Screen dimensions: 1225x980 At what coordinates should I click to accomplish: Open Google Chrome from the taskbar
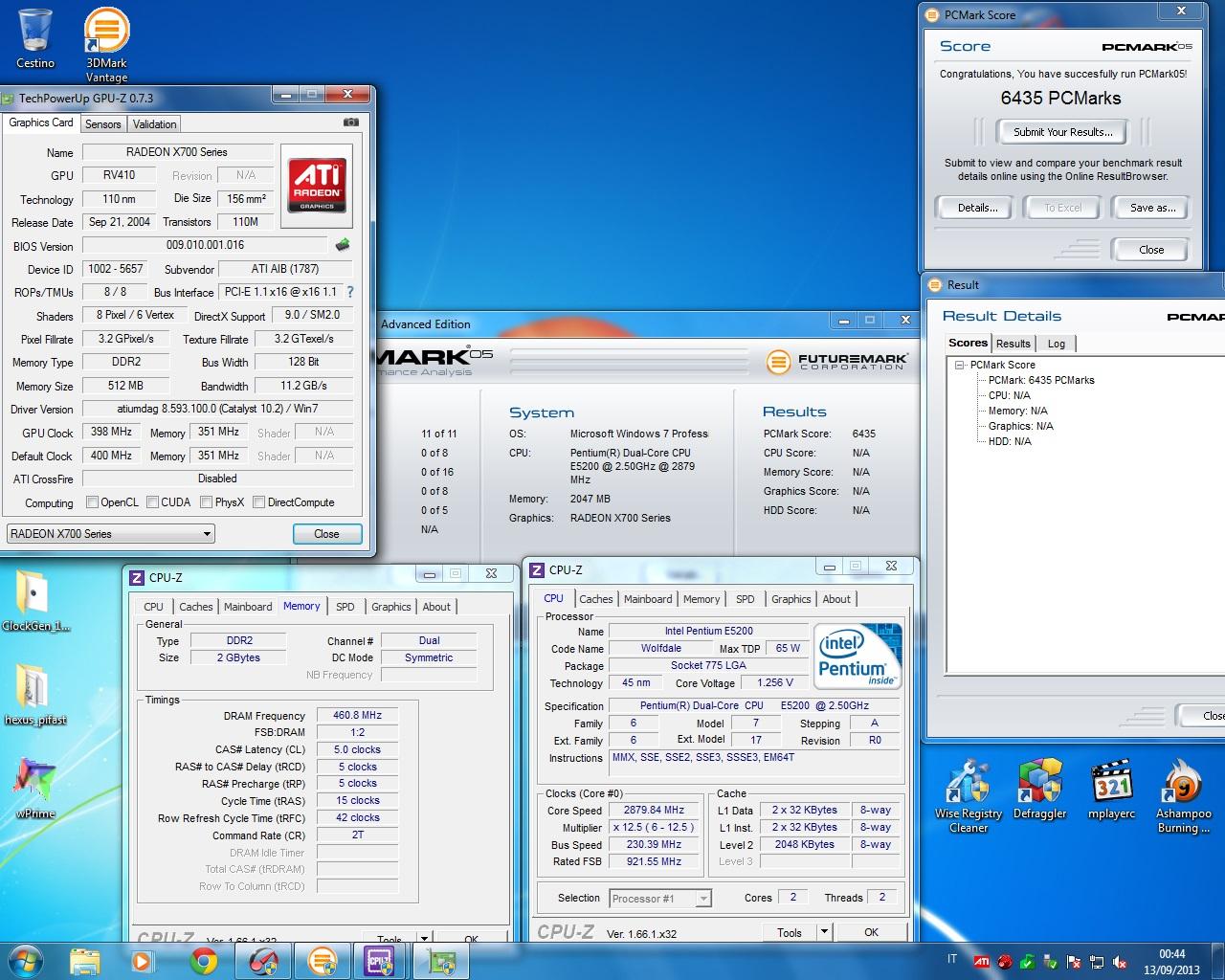203,961
